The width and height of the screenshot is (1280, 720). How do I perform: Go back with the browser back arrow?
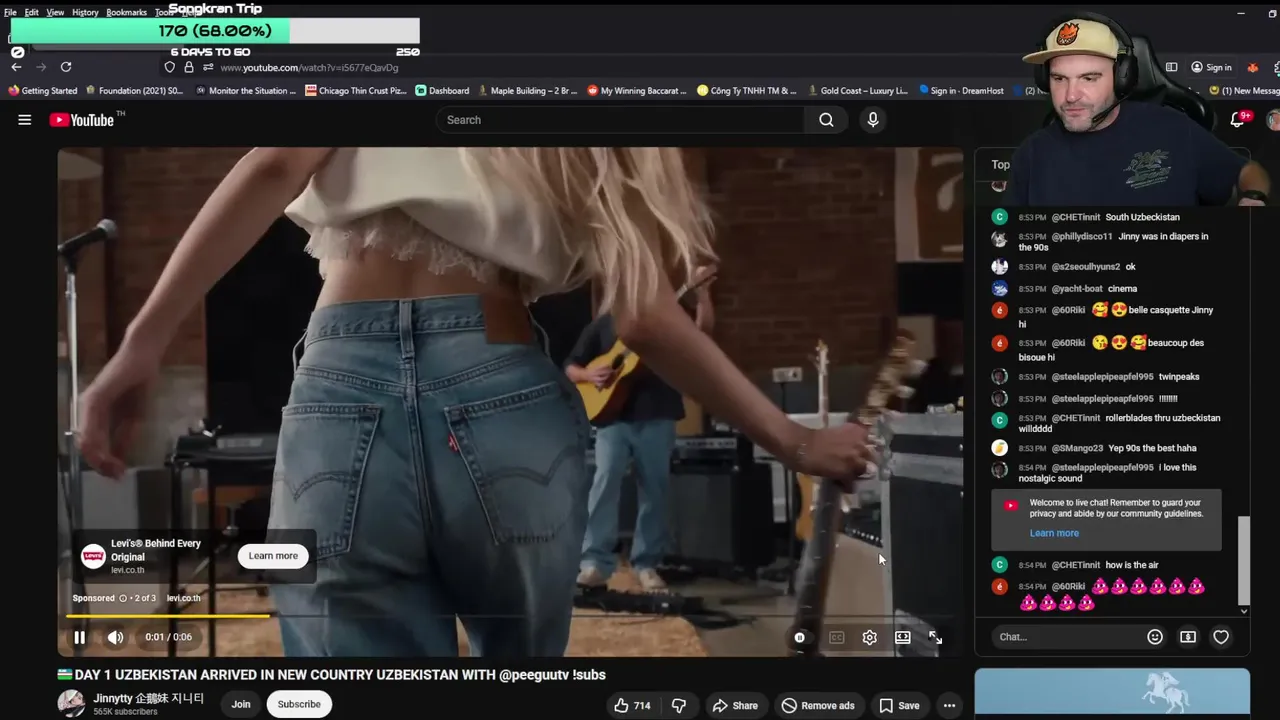coord(16,67)
